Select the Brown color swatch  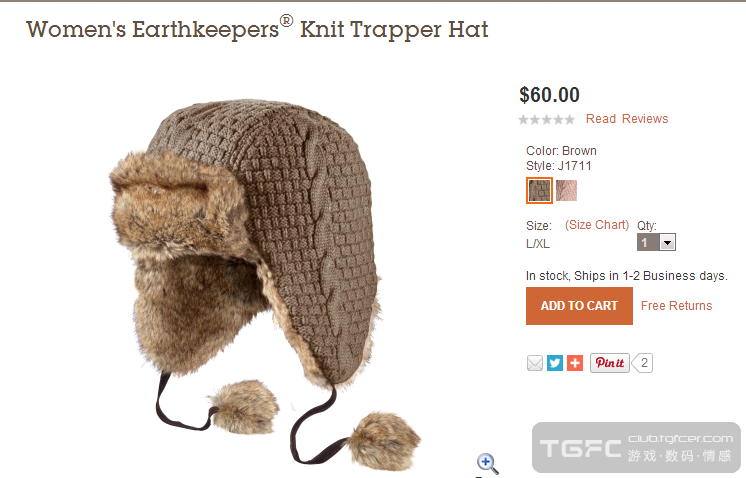(539, 191)
